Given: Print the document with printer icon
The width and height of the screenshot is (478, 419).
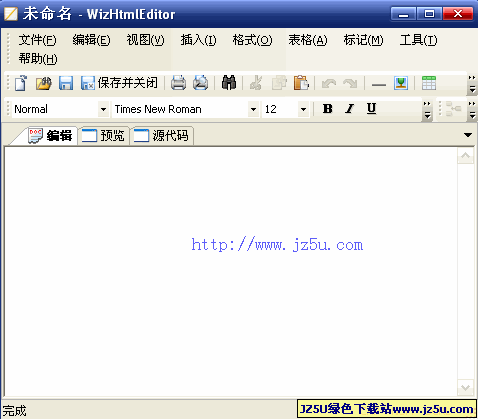Looking at the screenshot, I should tap(178, 83).
